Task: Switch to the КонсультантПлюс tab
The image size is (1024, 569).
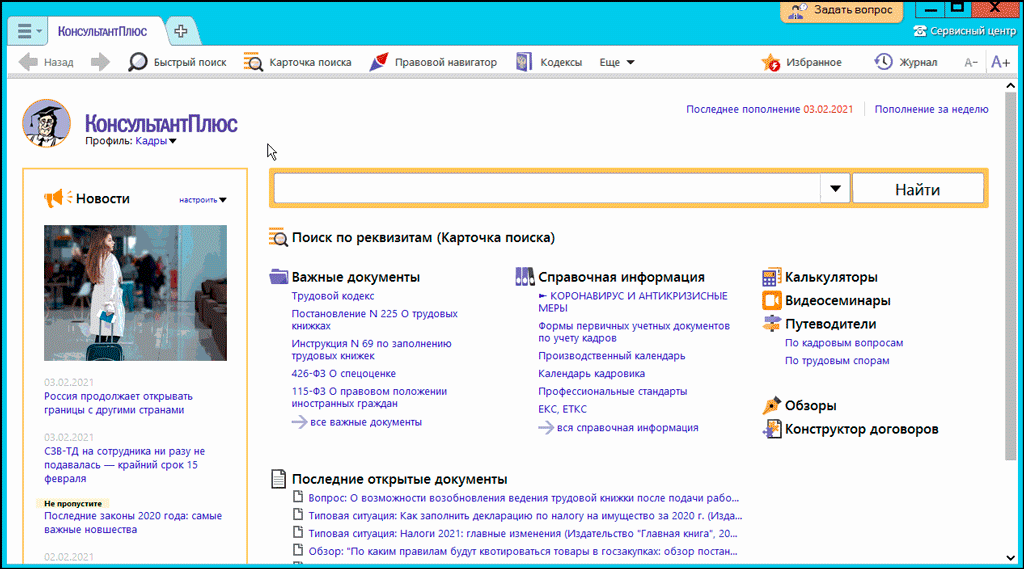Action: [103, 31]
